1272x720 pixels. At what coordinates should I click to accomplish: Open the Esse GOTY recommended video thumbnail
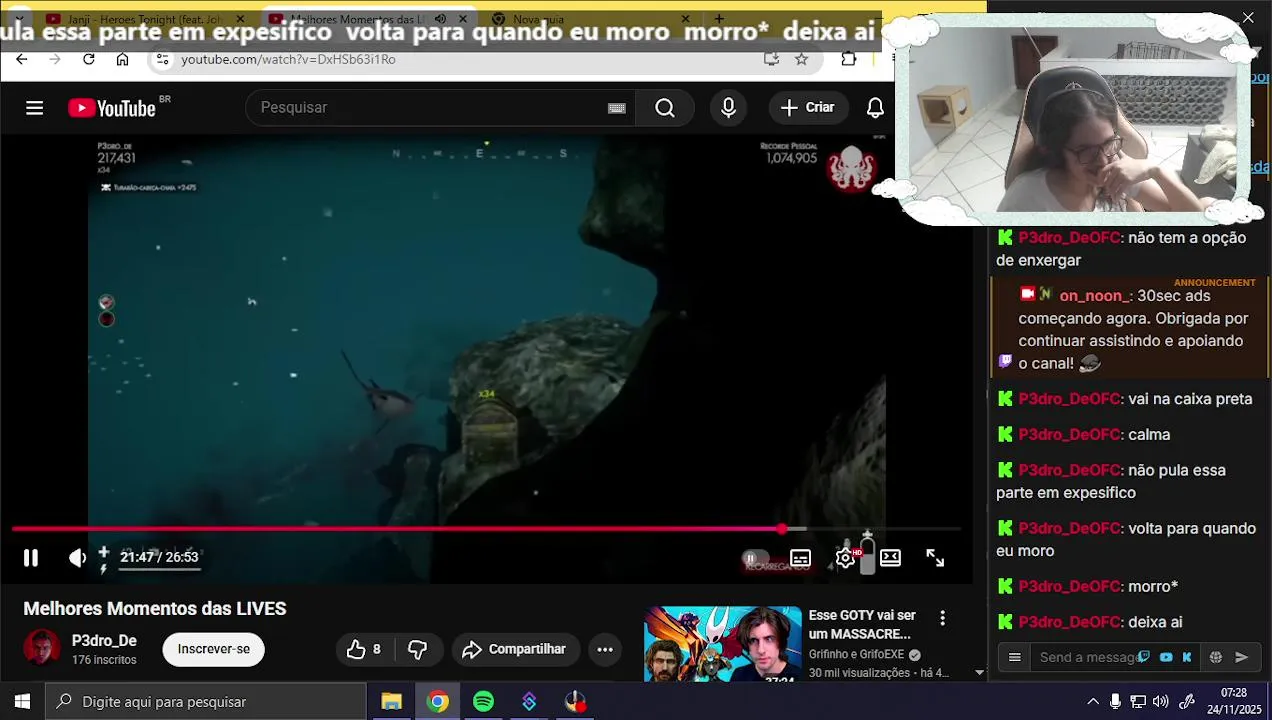[723, 644]
